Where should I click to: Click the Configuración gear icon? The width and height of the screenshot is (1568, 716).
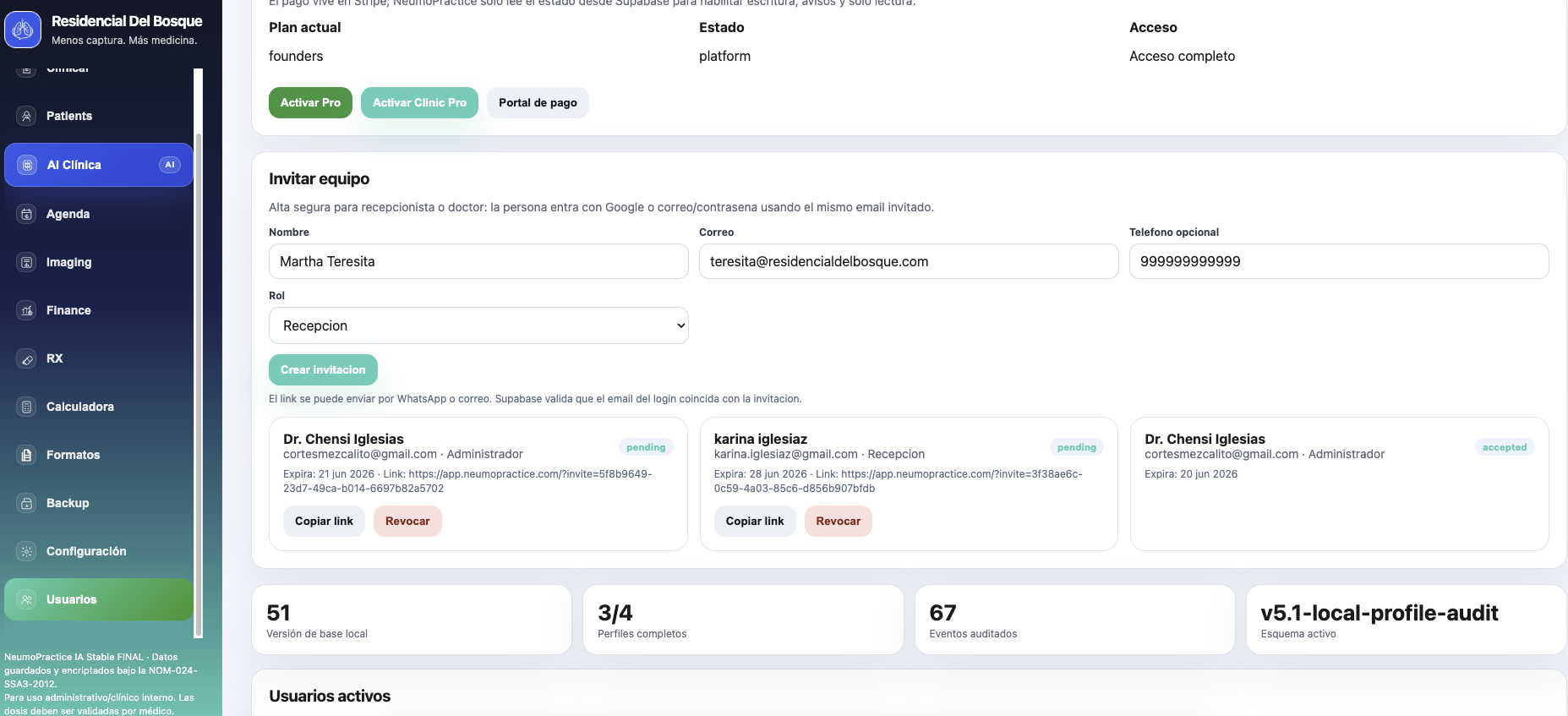click(26, 551)
